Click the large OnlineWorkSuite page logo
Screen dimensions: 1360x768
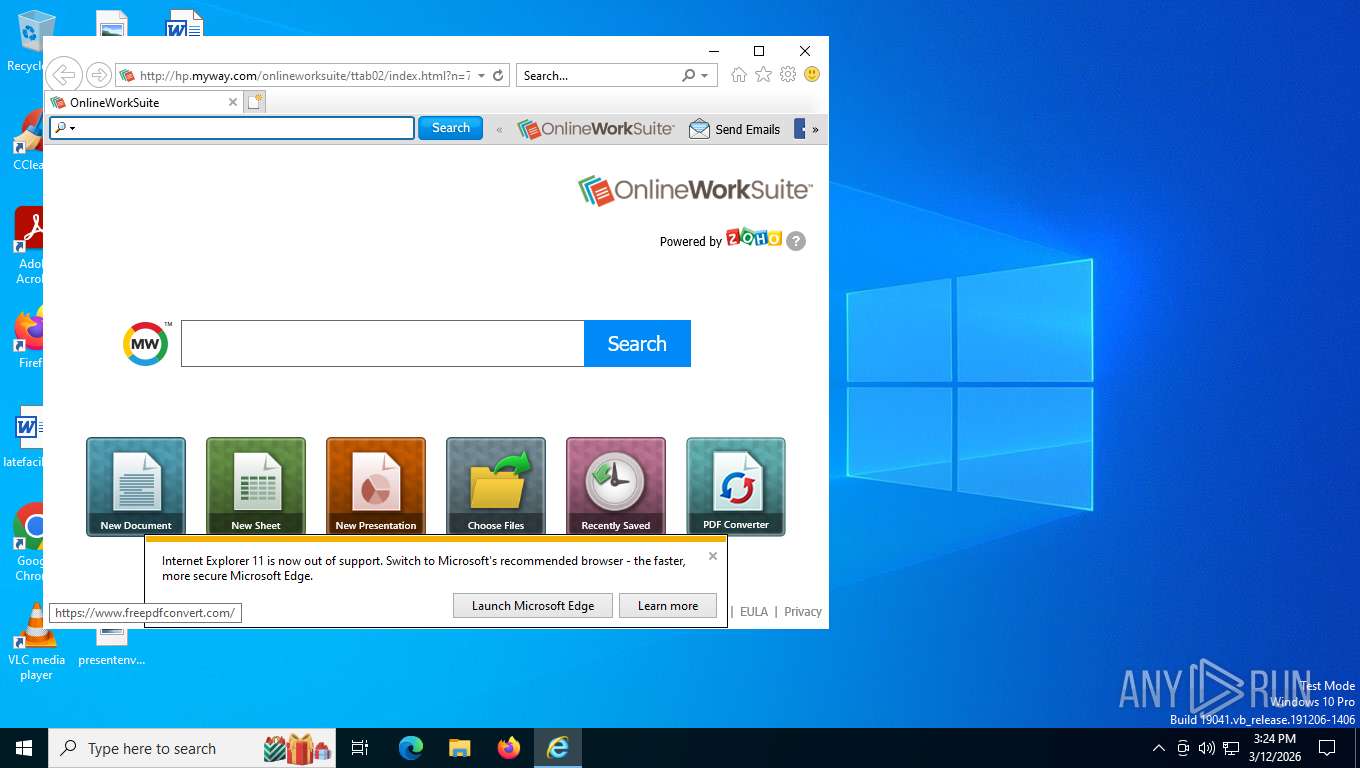pyautogui.click(x=695, y=190)
